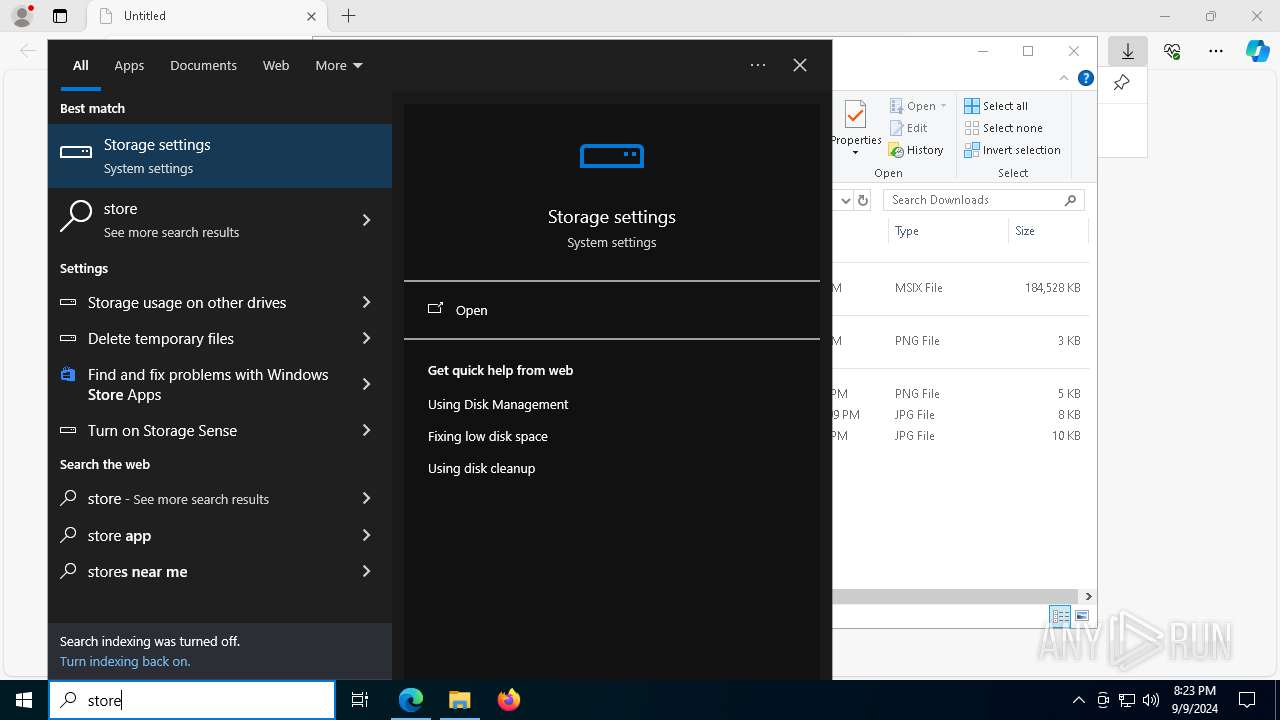
Task: Expand the More filter dropdown
Action: [x=338, y=65]
